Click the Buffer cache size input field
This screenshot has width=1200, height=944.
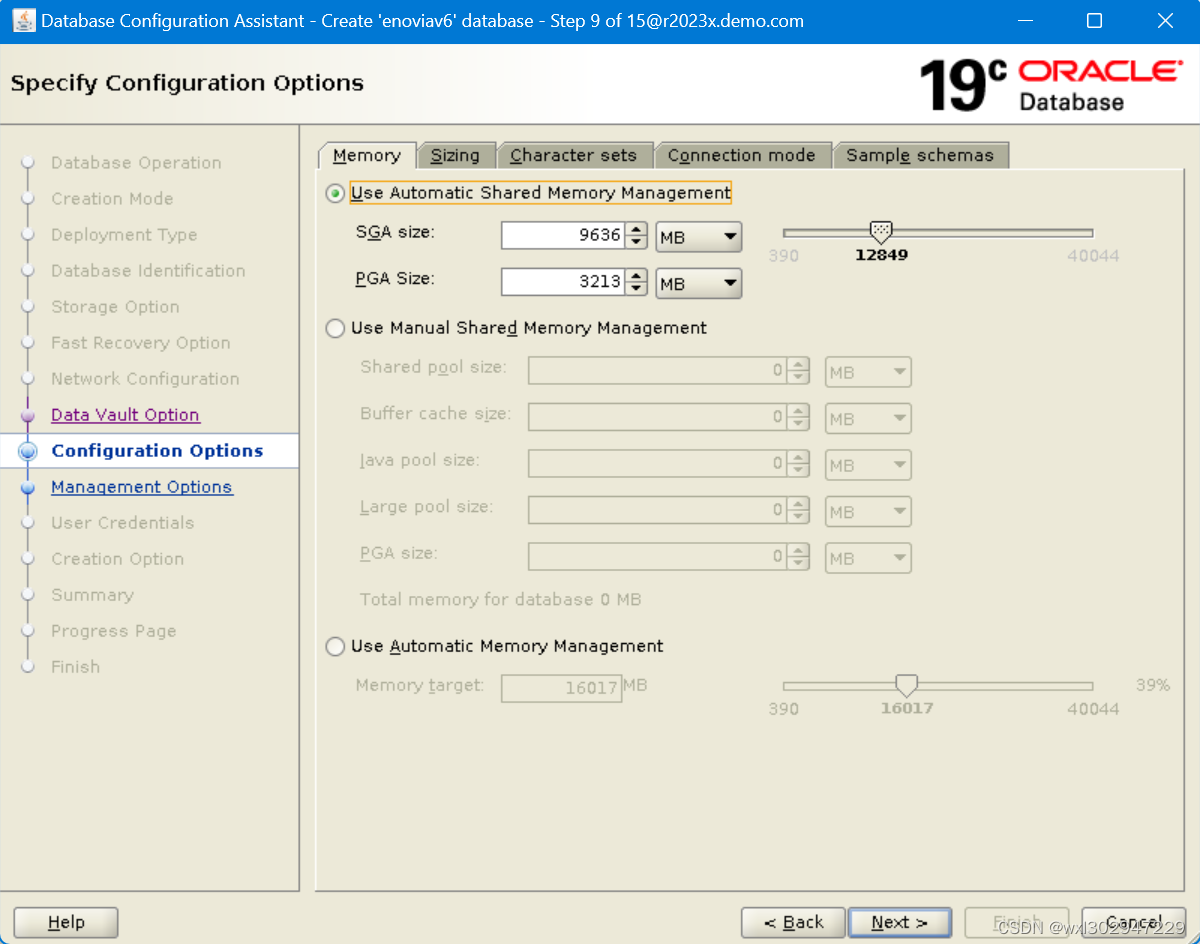657,417
